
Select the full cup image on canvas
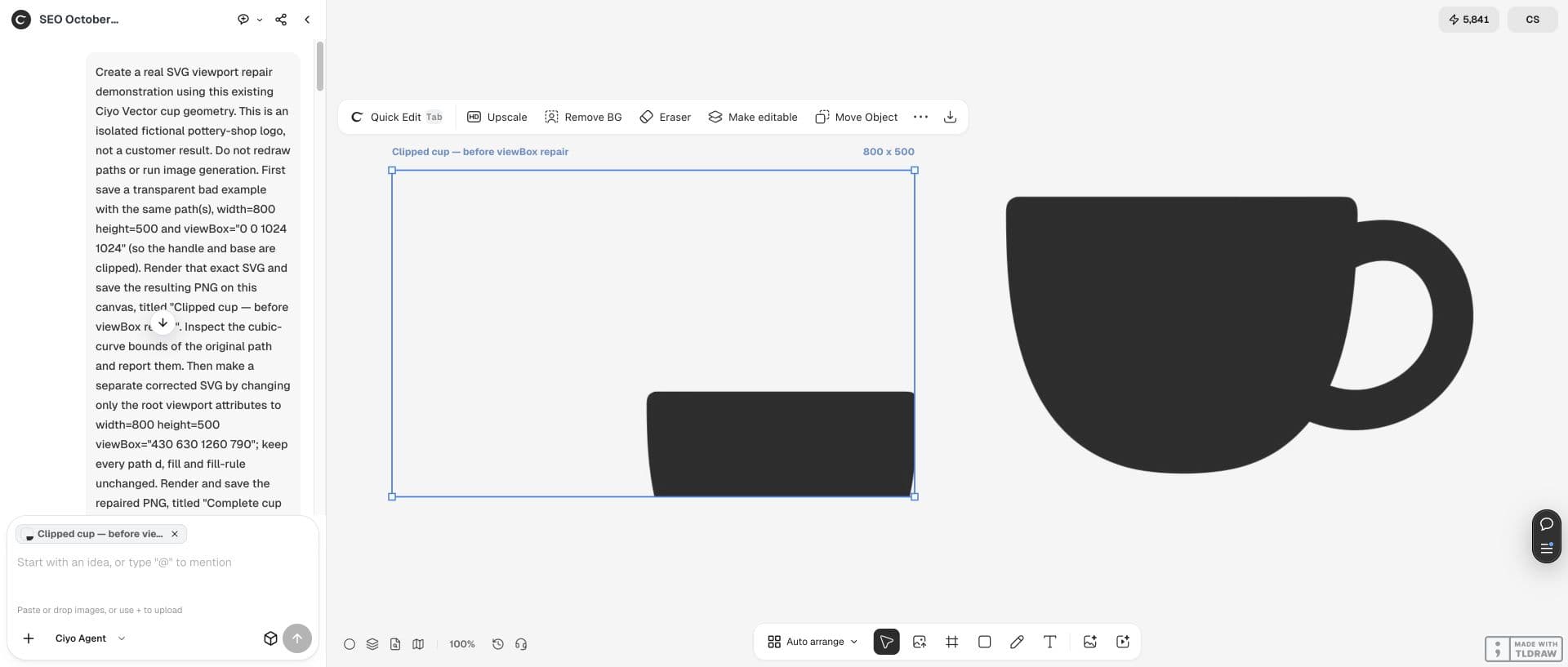point(1239,335)
